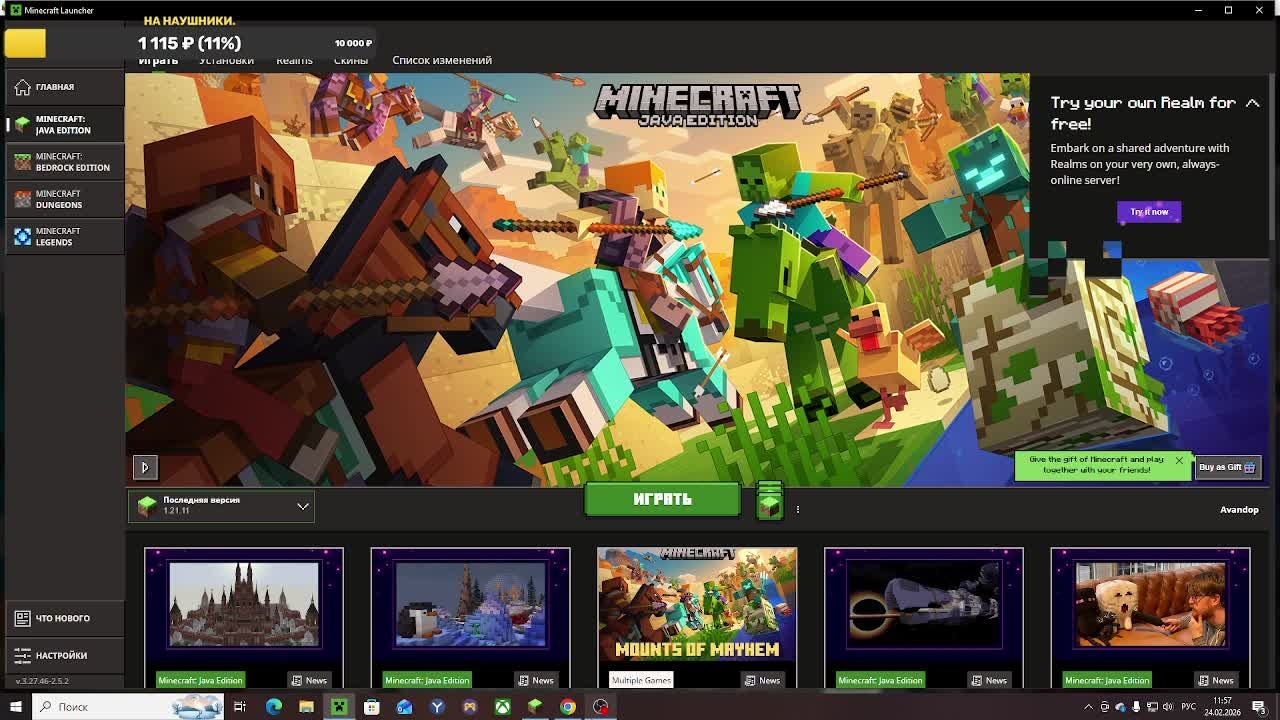Click the News label on the white mob card
The width and height of the screenshot is (1280, 720).
(1216, 680)
